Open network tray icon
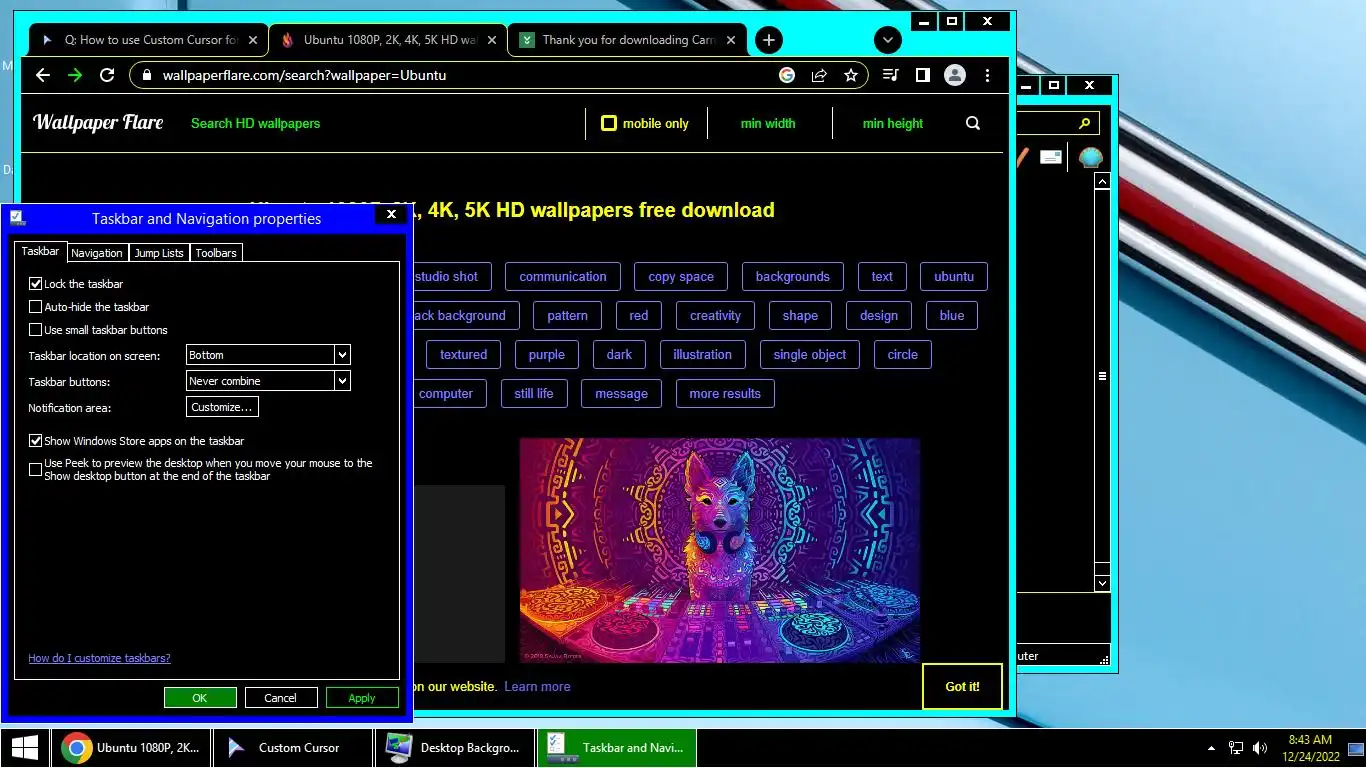Image resolution: width=1366 pixels, height=768 pixels. click(x=1236, y=748)
